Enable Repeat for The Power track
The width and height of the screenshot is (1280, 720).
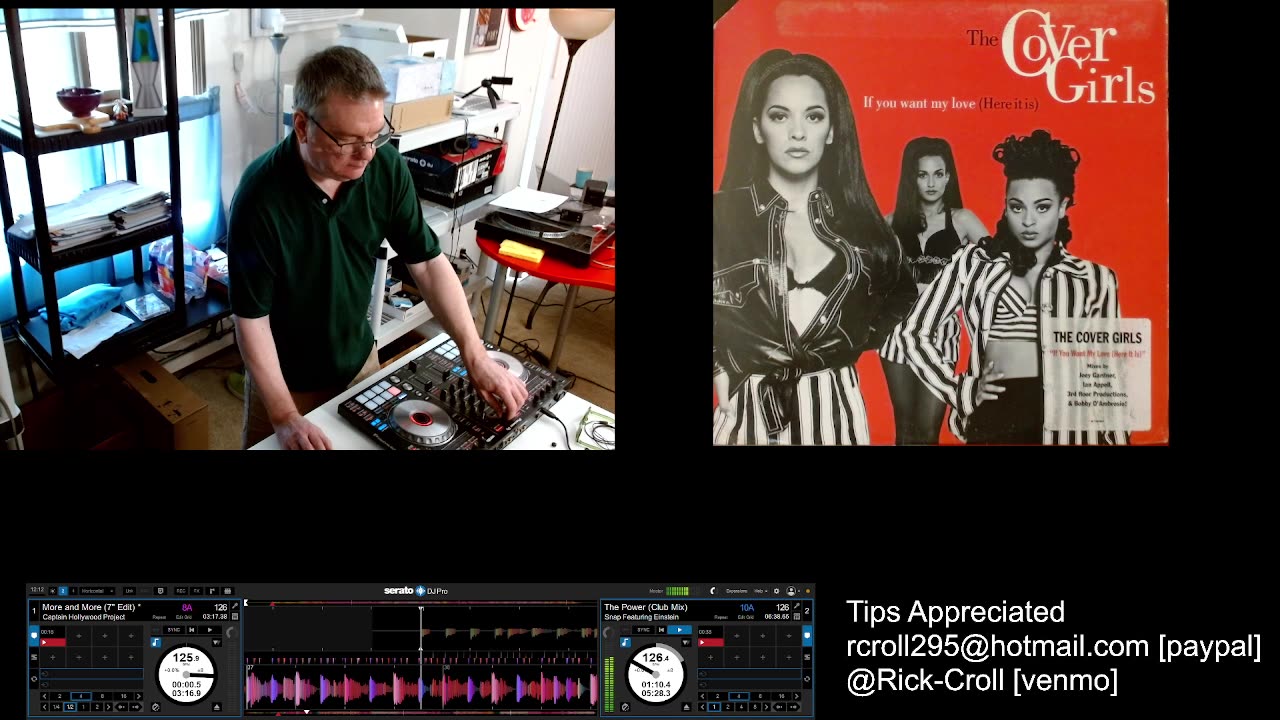[721, 617]
